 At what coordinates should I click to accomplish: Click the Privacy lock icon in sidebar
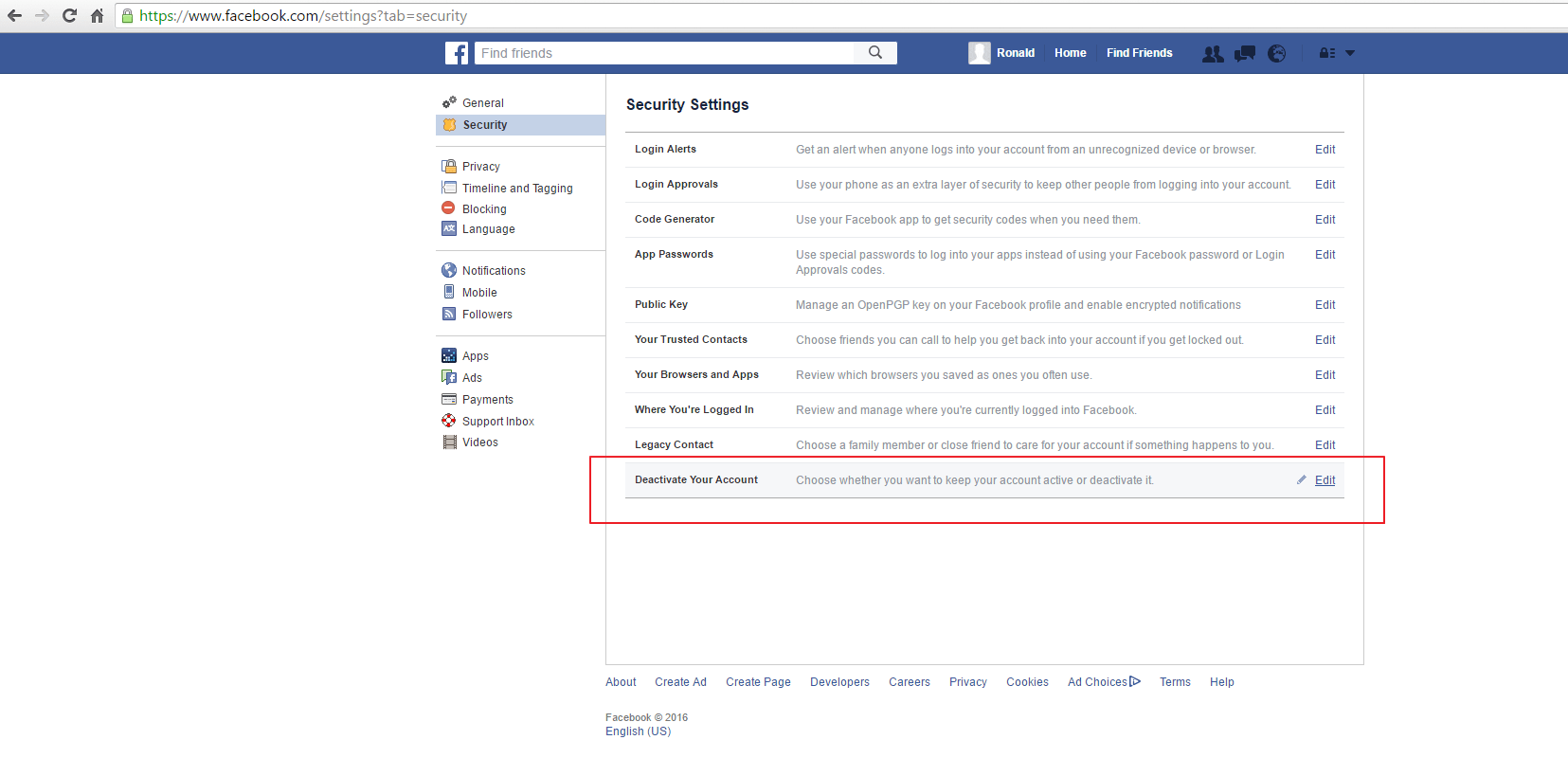point(449,166)
